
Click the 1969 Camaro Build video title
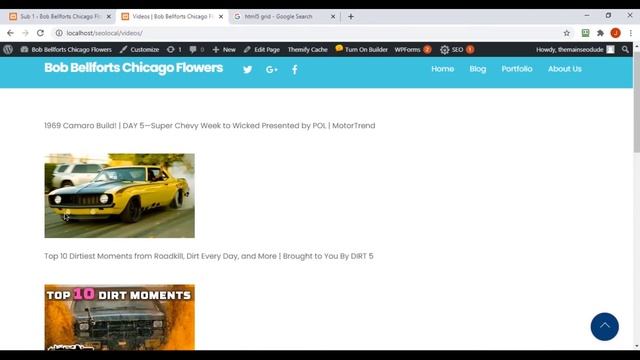[209, 126]
